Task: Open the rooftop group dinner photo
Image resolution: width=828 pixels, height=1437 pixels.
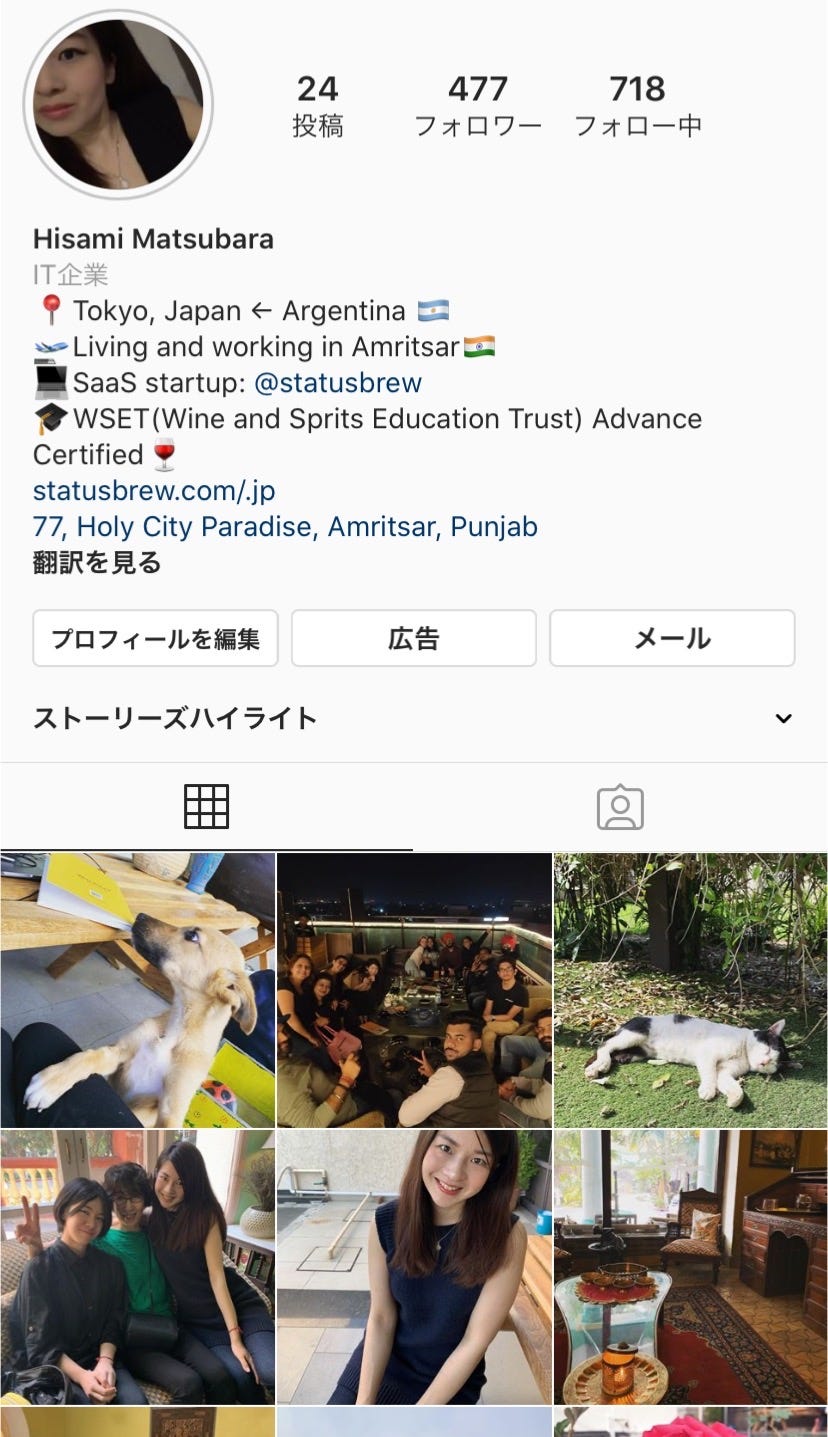Action: [414, 990]
